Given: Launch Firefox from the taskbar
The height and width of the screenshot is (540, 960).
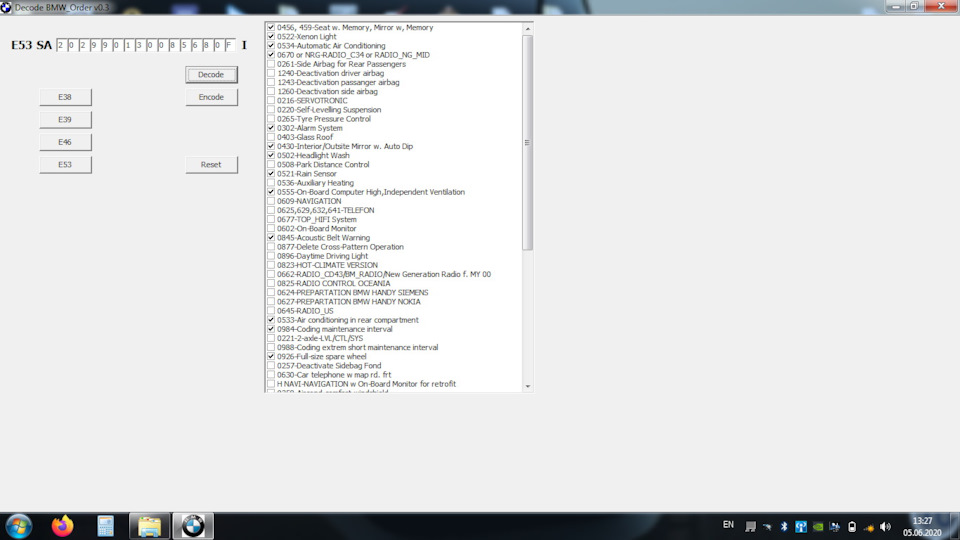Looking at the screenshot, I should tap(62, 526).
